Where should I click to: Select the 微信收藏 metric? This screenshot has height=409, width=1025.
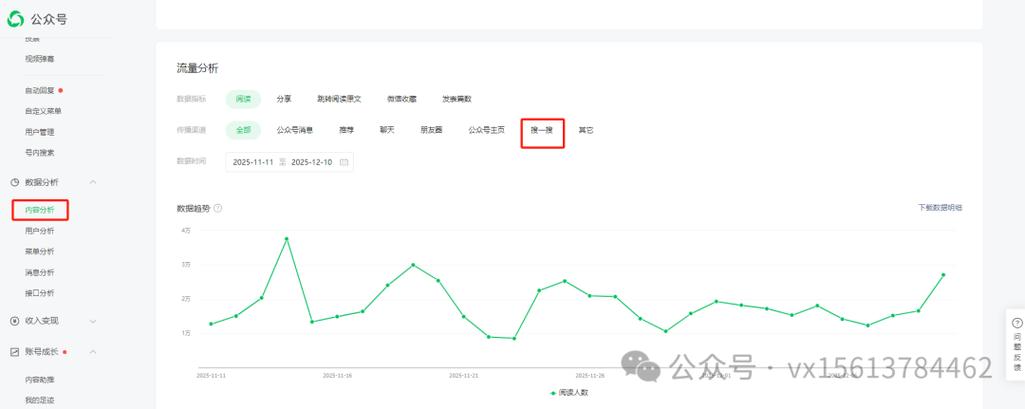(401, 99)
